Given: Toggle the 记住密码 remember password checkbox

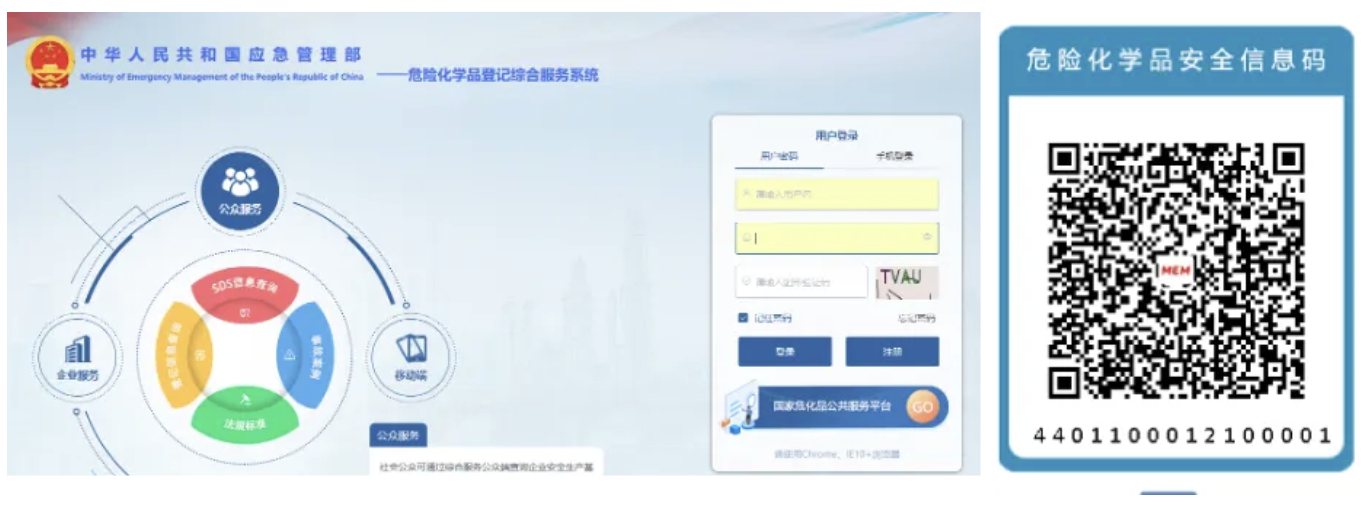Looking at the screenshot, I should (743, 318).
